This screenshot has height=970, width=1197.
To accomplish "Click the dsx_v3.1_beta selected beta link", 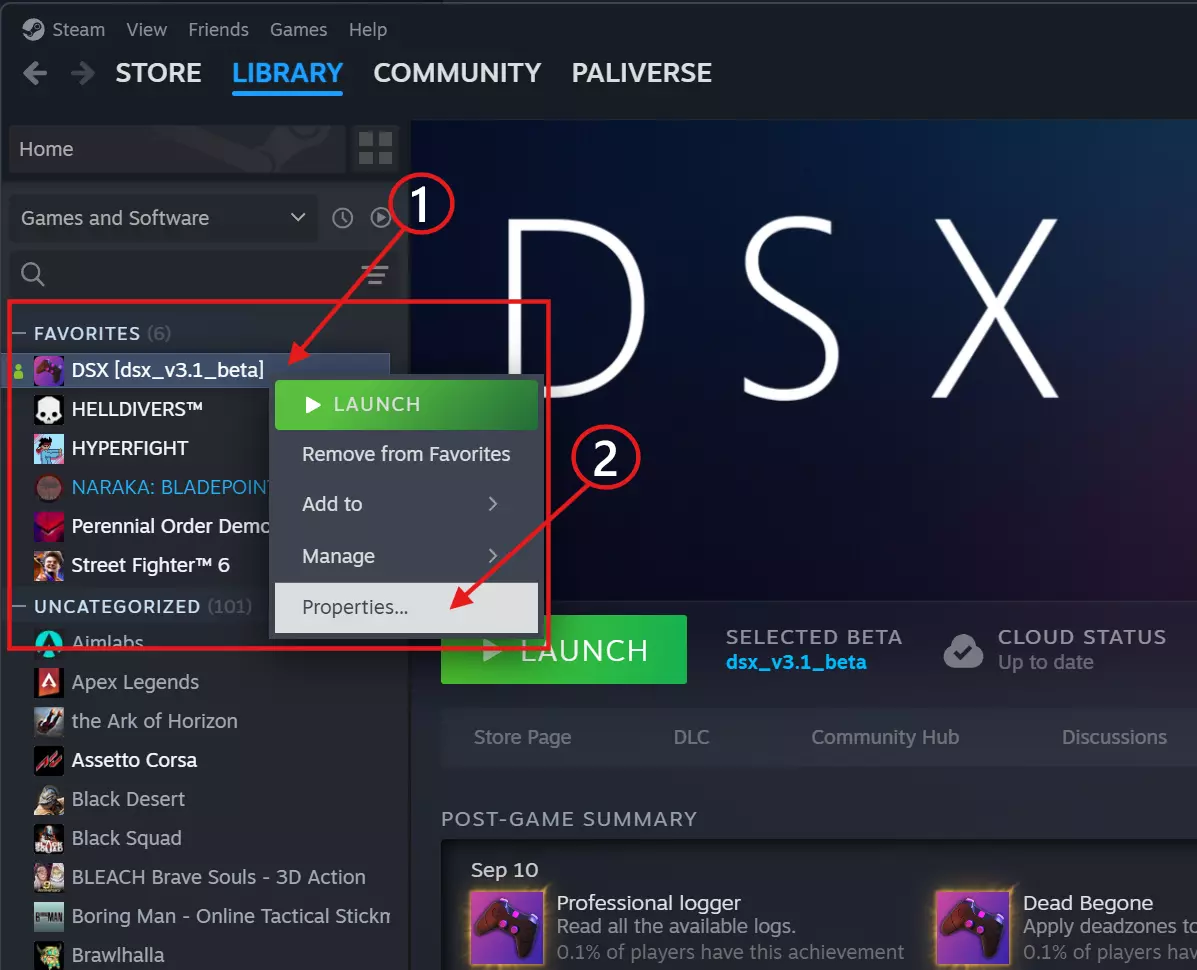I will click(795, 662).
